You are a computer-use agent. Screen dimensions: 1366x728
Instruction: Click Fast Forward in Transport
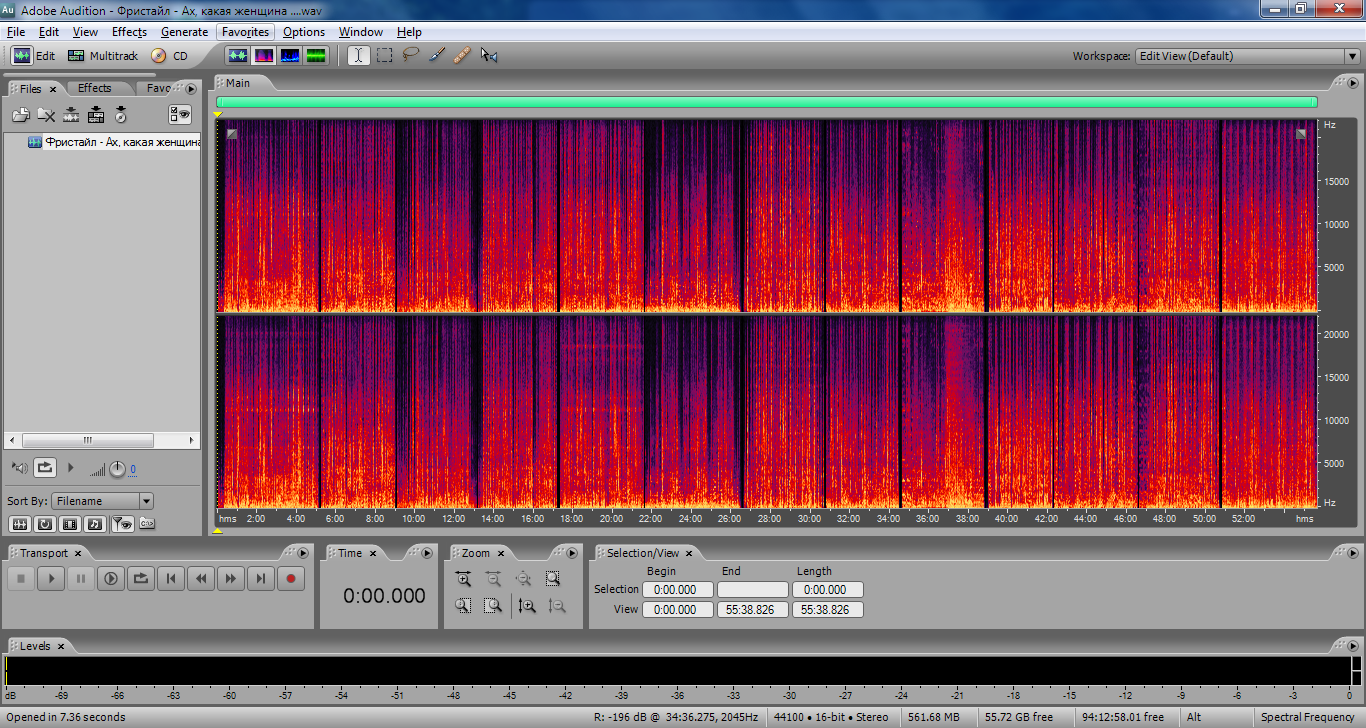tap(231, 578)
